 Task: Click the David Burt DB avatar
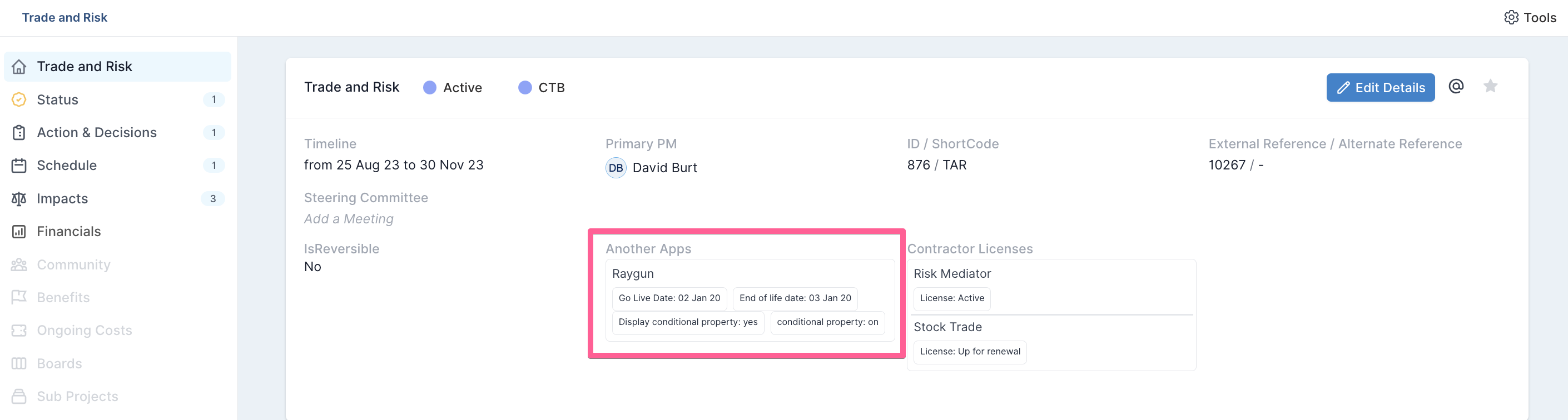616,168
